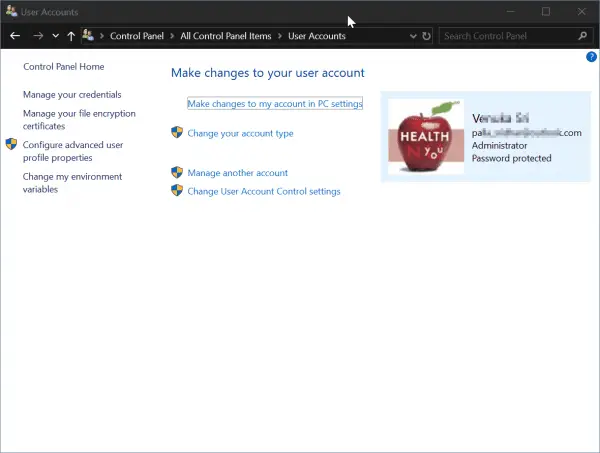Open Manage your file encryption certificates

pos(79,120)
